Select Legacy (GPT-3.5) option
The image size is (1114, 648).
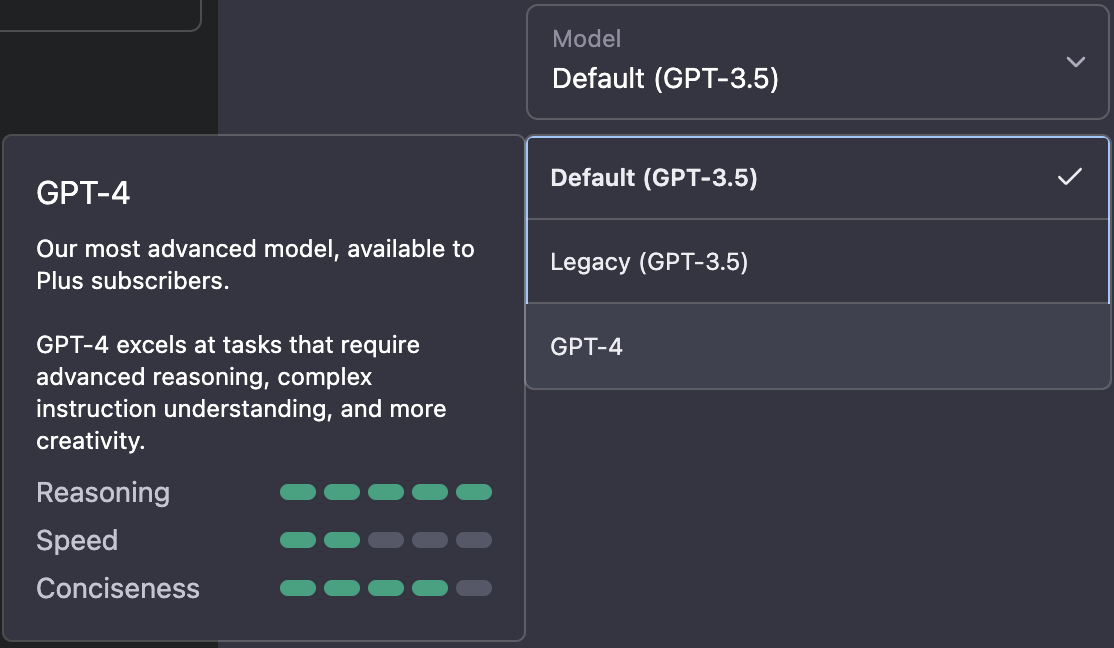817,261
